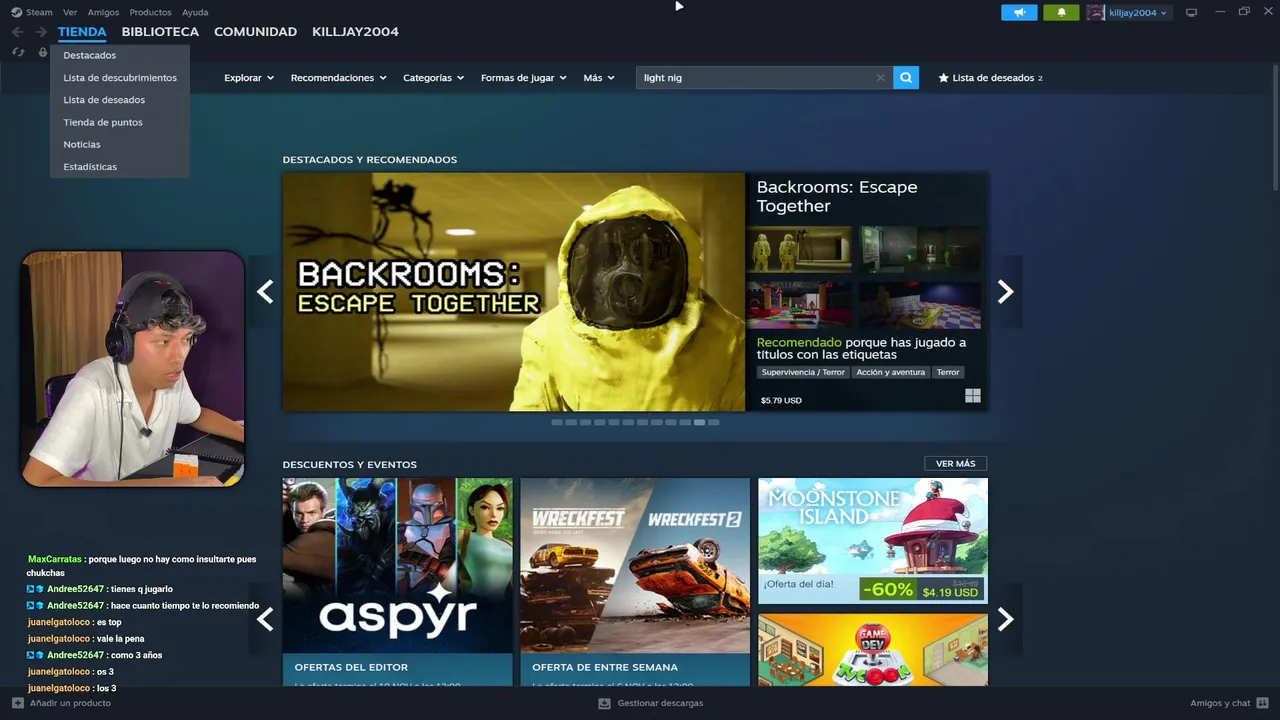This screenshot has height=720, width=1280.
Task: Open notifications with the green bell icon
Action: pyautogui.click(x=1061, y=12)
